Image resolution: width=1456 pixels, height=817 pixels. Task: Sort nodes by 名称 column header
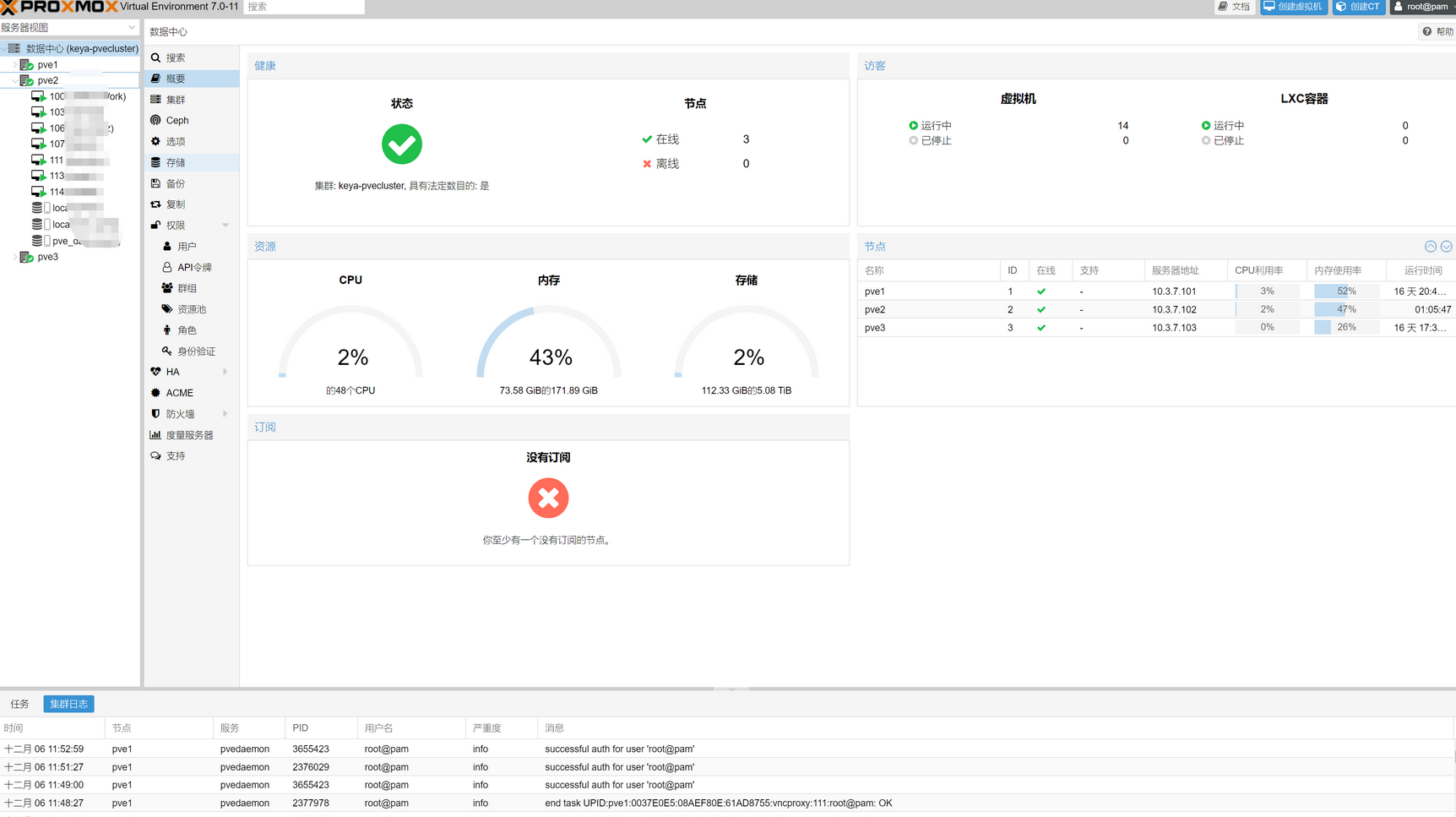click(929, 271)
